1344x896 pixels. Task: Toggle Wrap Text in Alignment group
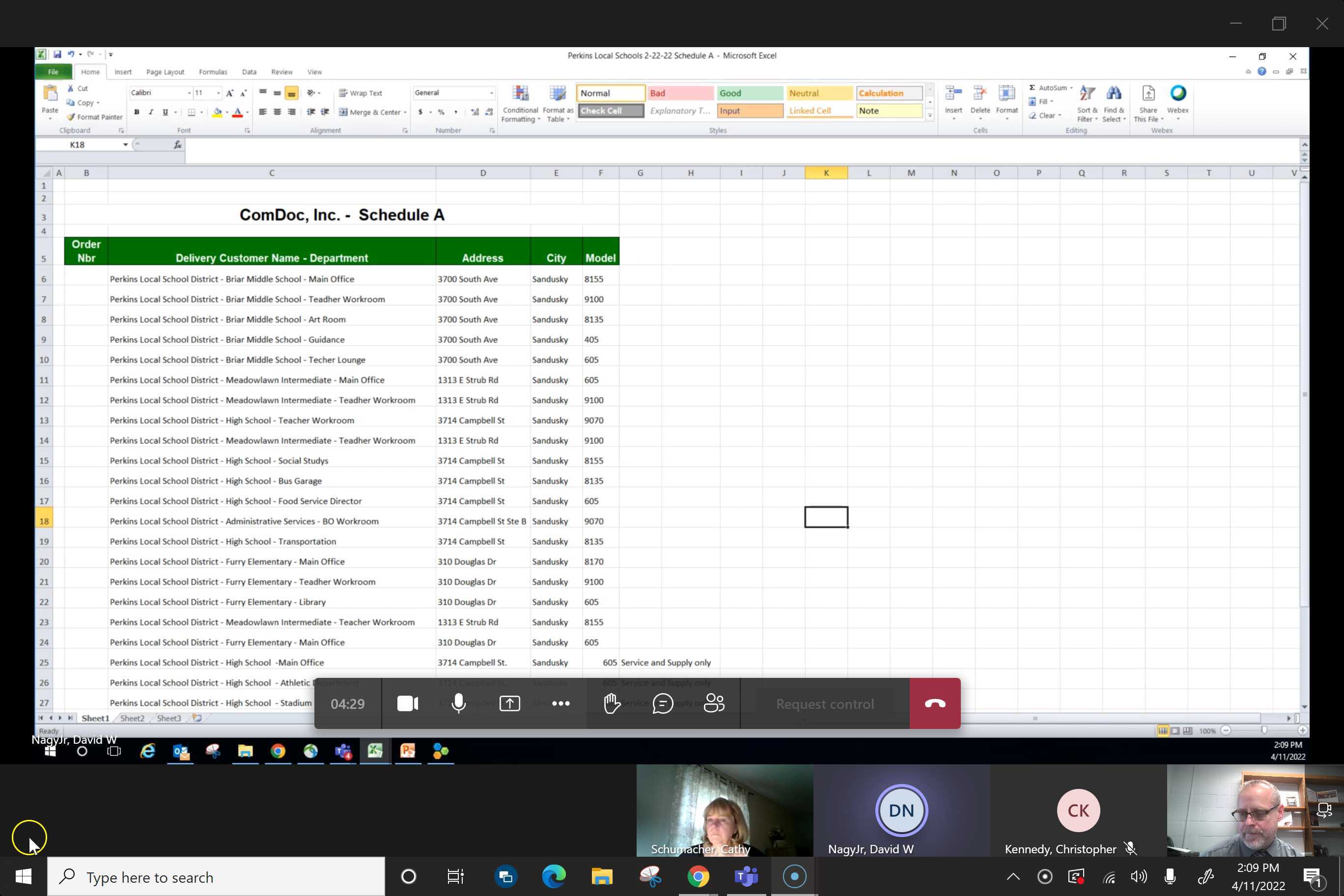point(361,93)
